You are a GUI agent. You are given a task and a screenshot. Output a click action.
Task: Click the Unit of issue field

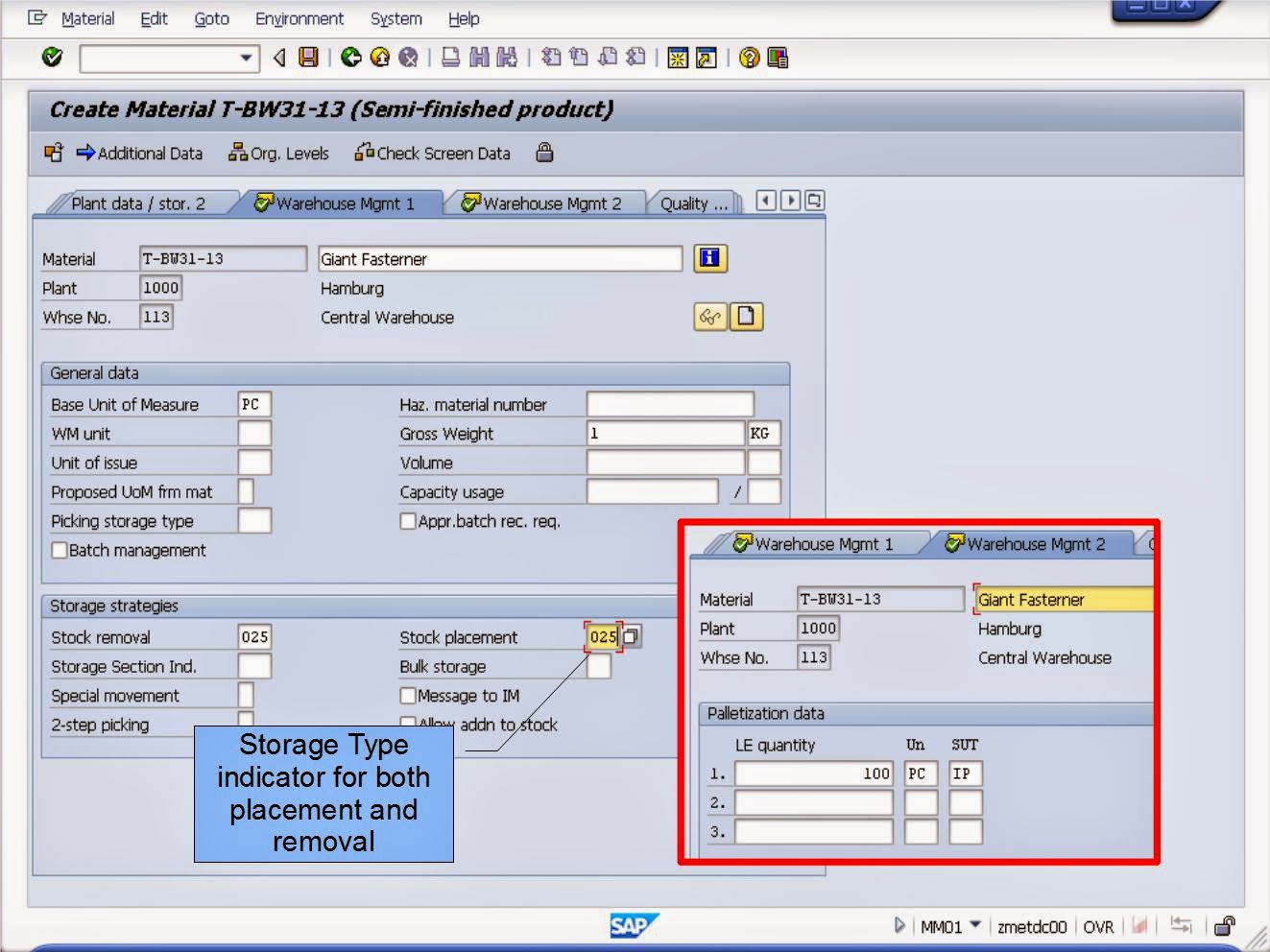[254, 463]
